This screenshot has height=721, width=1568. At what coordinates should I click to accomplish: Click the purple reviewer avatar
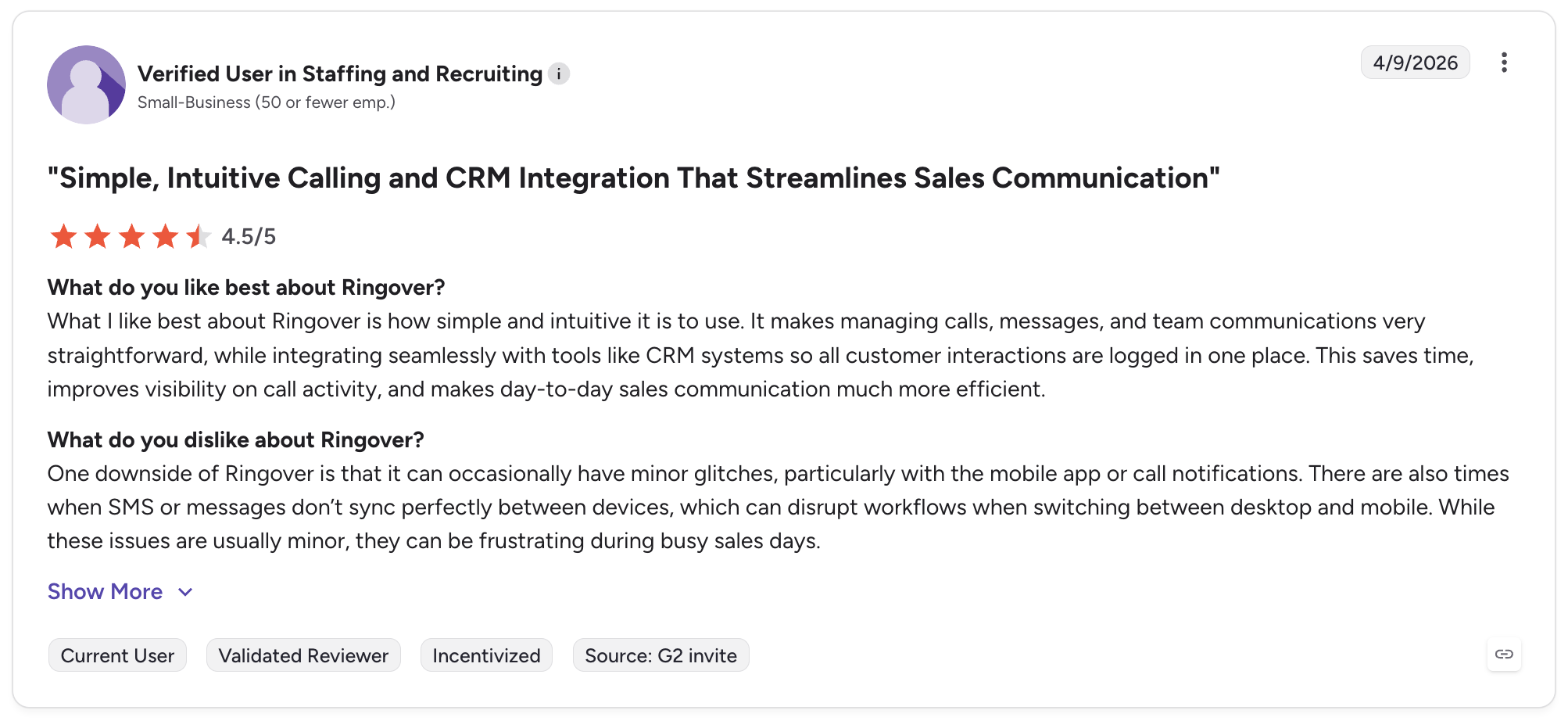pos(86,84)
